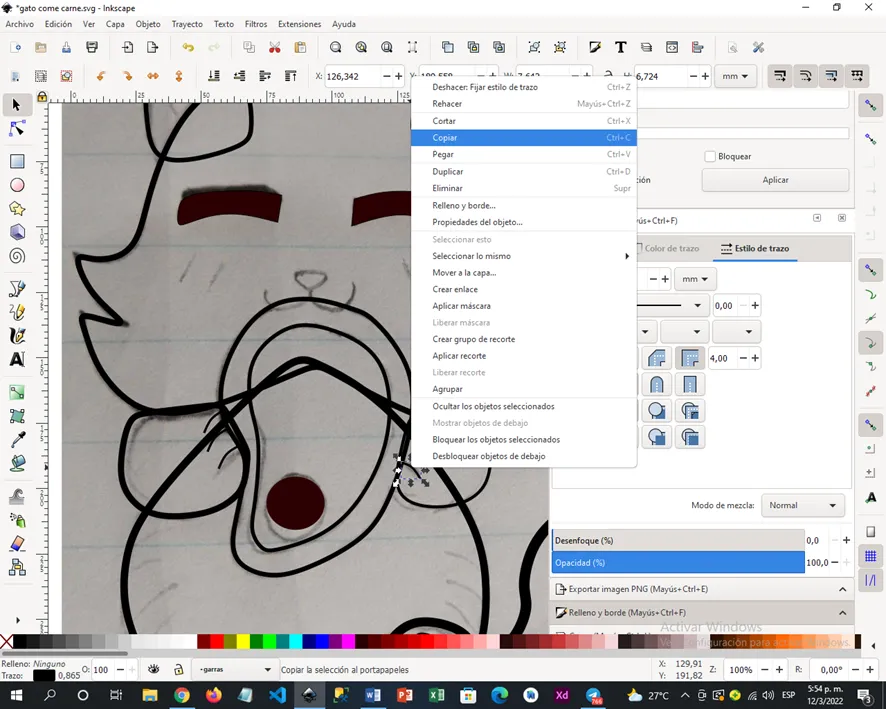Click the Save document toolbar icon
Image resolution: width=886 pixels, height=709 pixels.
tap(66, 47)
